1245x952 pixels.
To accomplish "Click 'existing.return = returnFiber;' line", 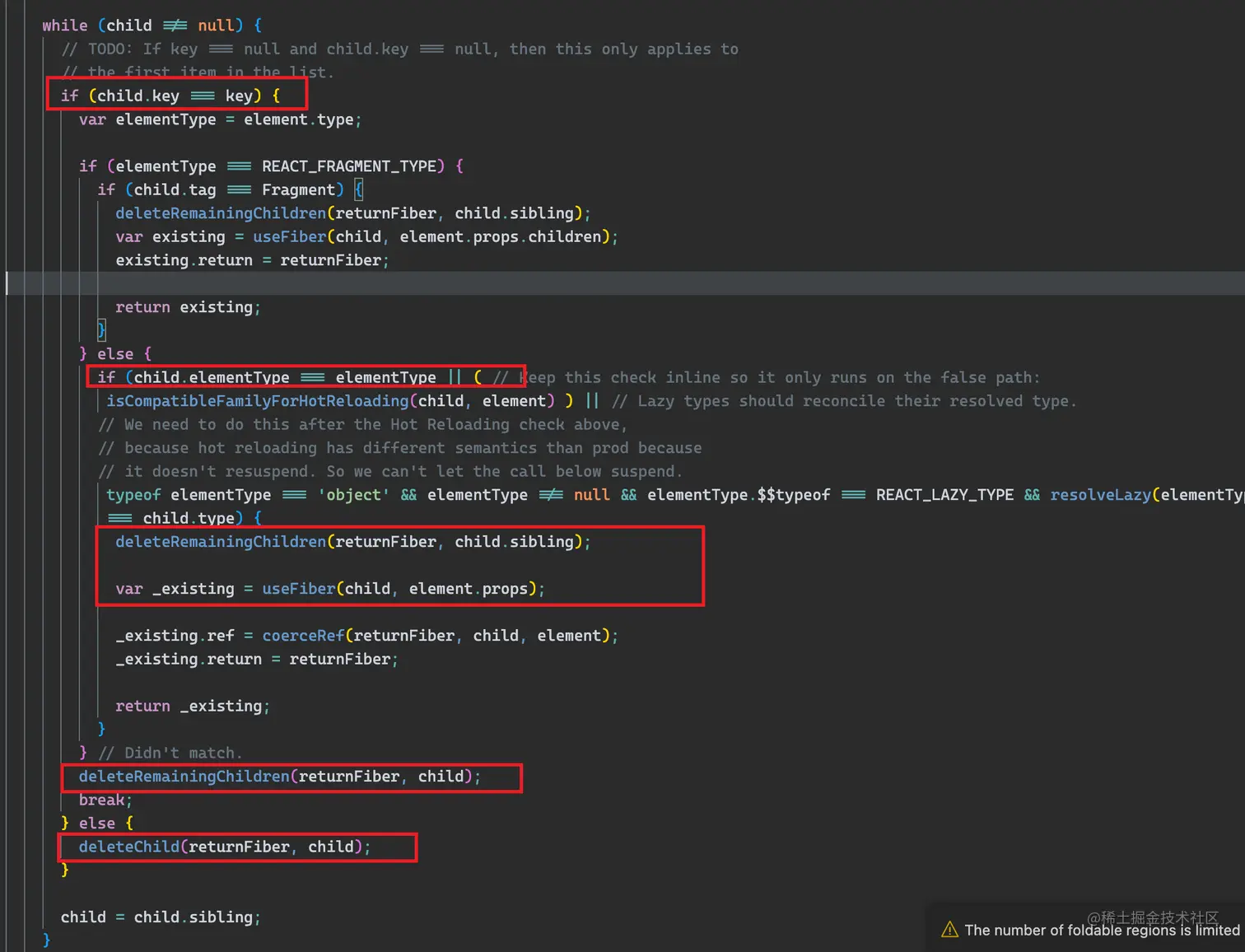I will (252, 260).
